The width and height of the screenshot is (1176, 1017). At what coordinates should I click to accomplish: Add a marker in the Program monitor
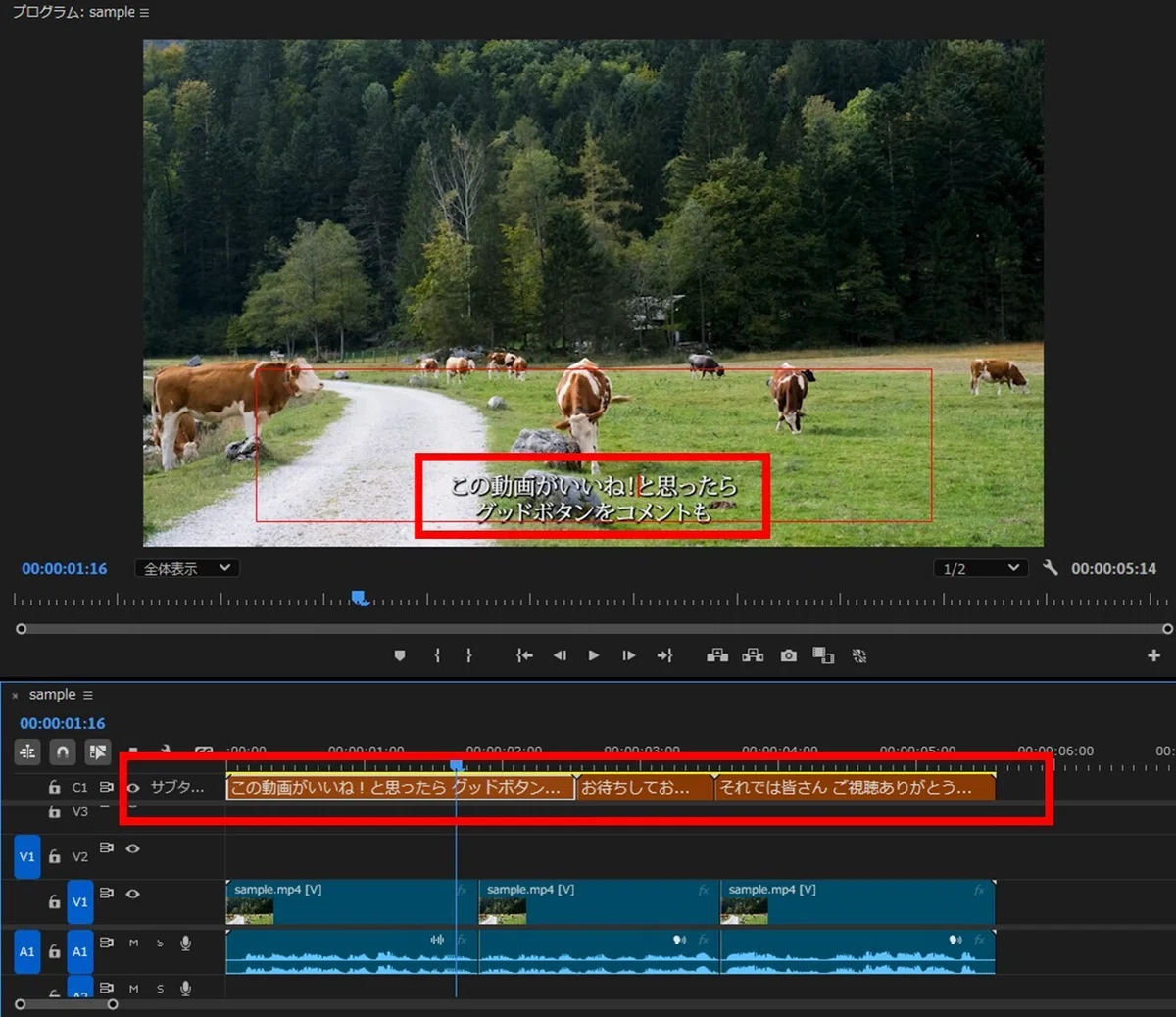(x=400, y=655)
